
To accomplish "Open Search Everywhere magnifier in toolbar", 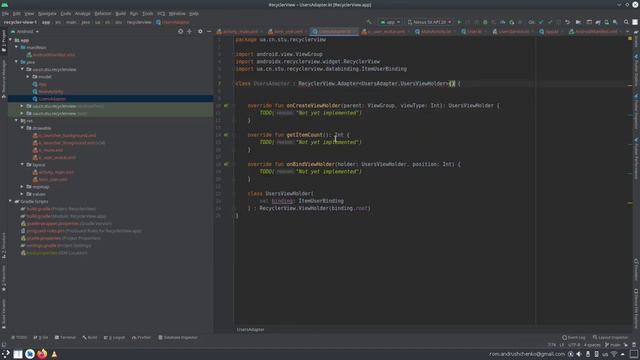I will 626,22.
